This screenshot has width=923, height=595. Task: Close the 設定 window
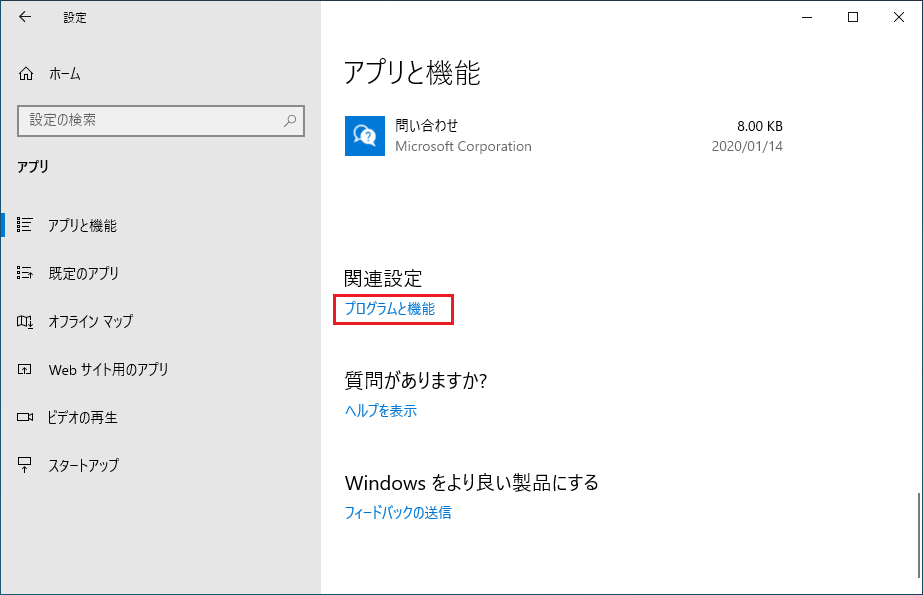899,17
